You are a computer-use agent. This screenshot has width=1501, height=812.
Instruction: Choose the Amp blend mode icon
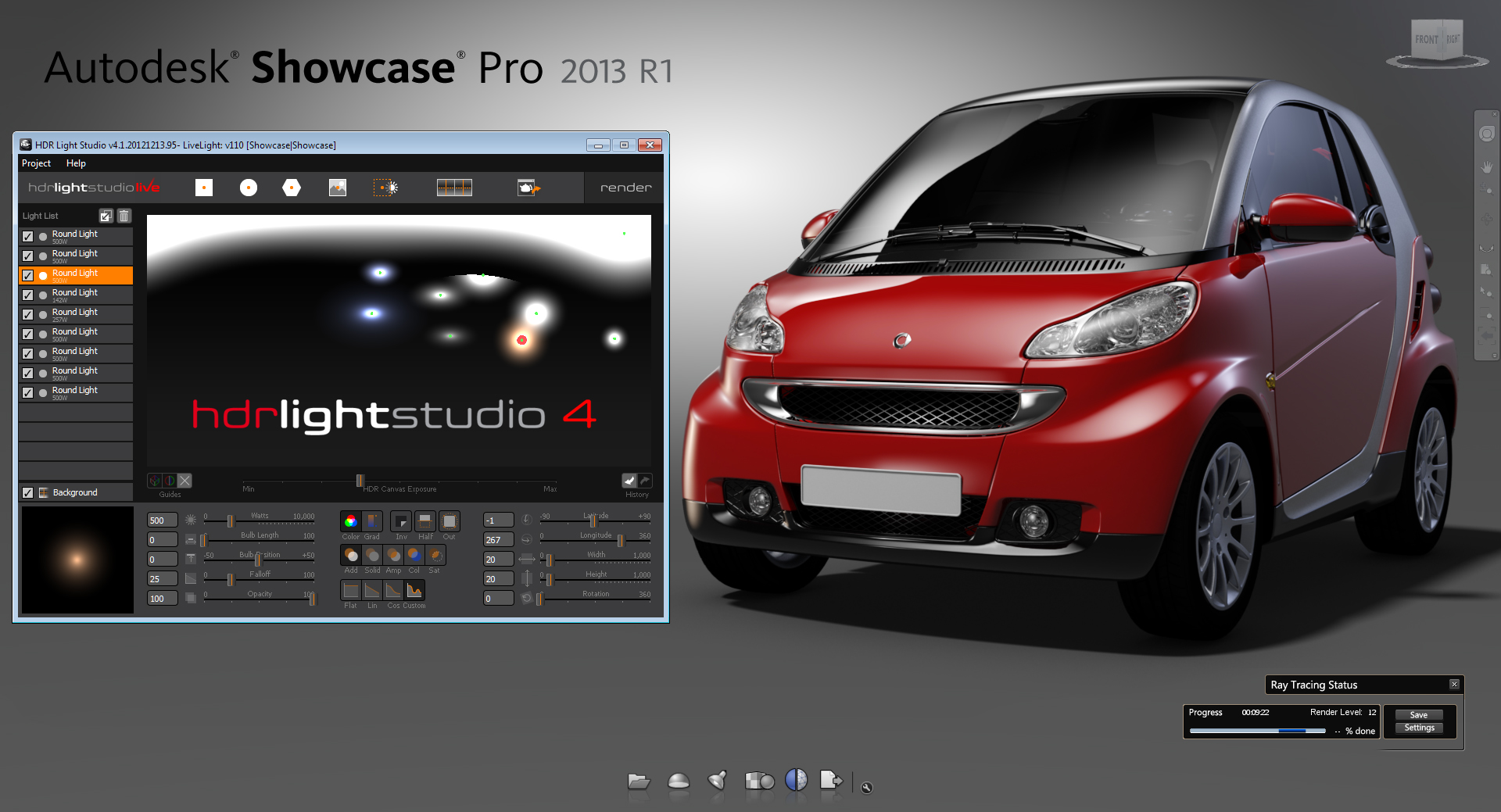[x=393, y=555]
